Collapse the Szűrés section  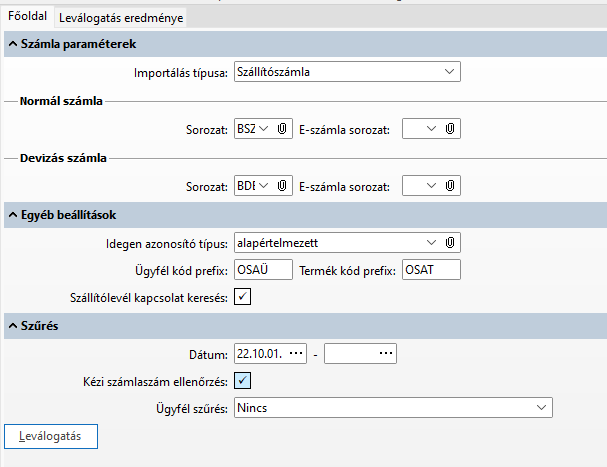click(x=12, y=325)
